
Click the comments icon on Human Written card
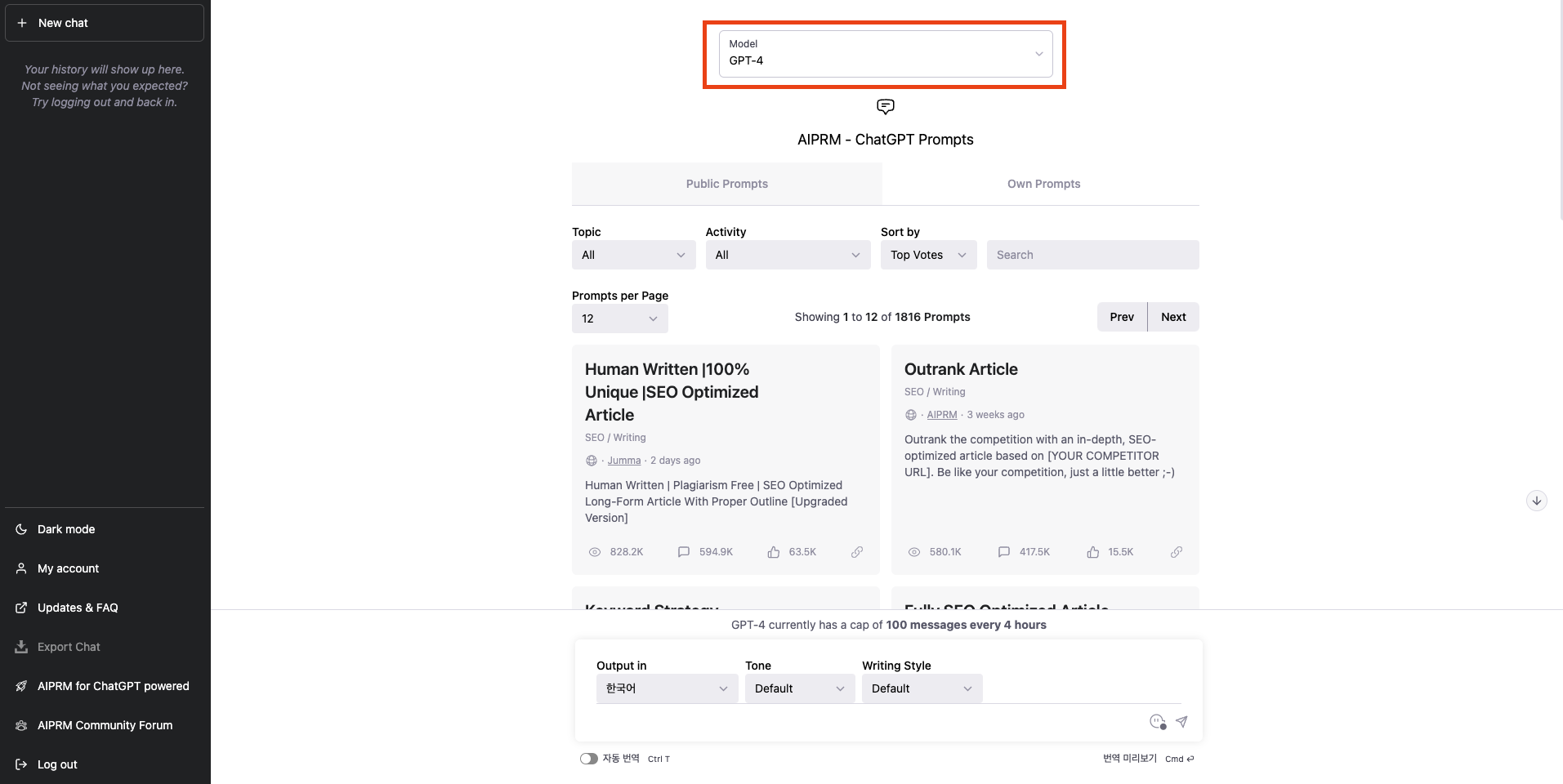pos(684,552)
